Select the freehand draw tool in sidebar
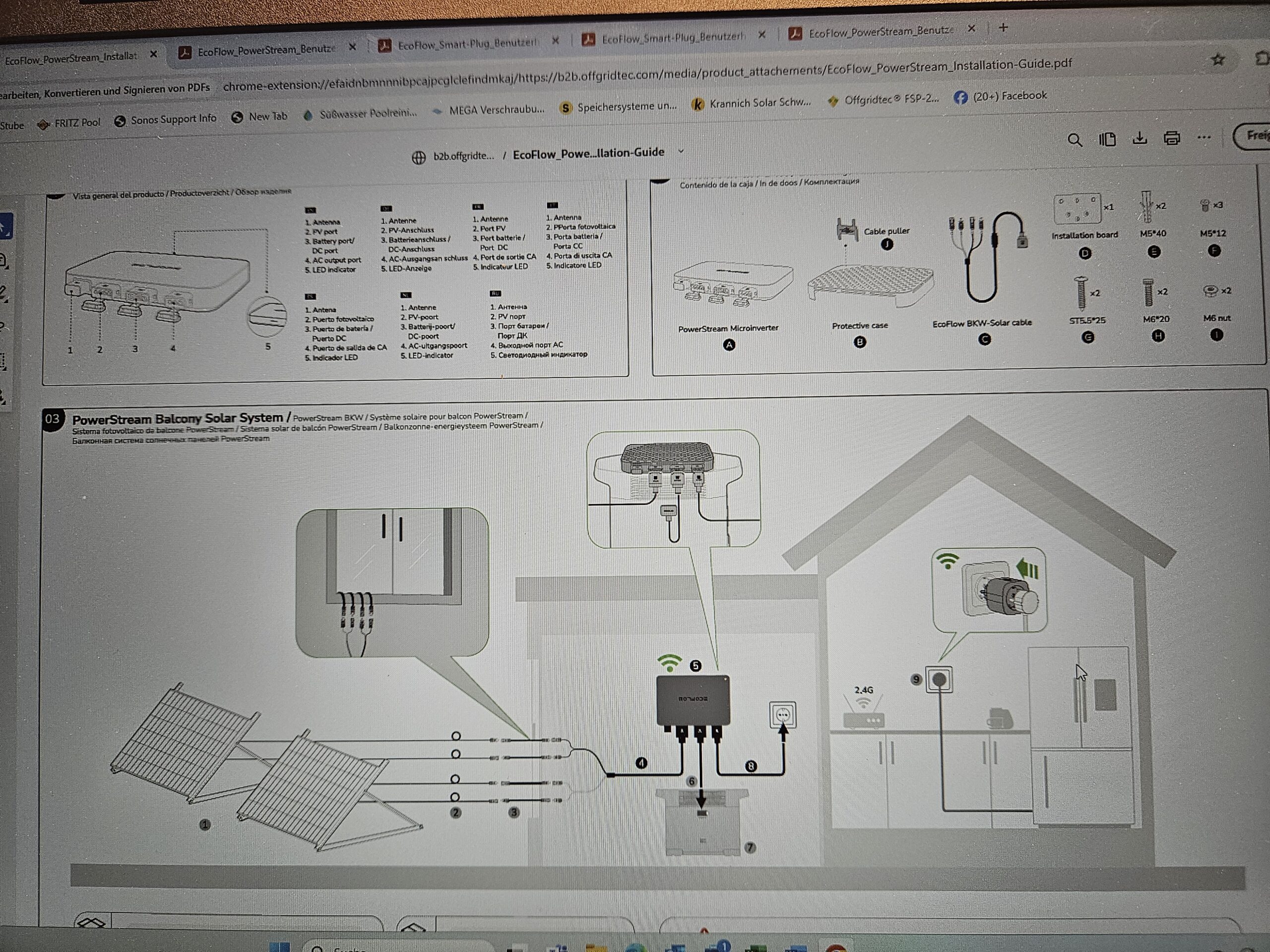The height and width of the screenshot is (952, 1270). (x=3, y=327)
